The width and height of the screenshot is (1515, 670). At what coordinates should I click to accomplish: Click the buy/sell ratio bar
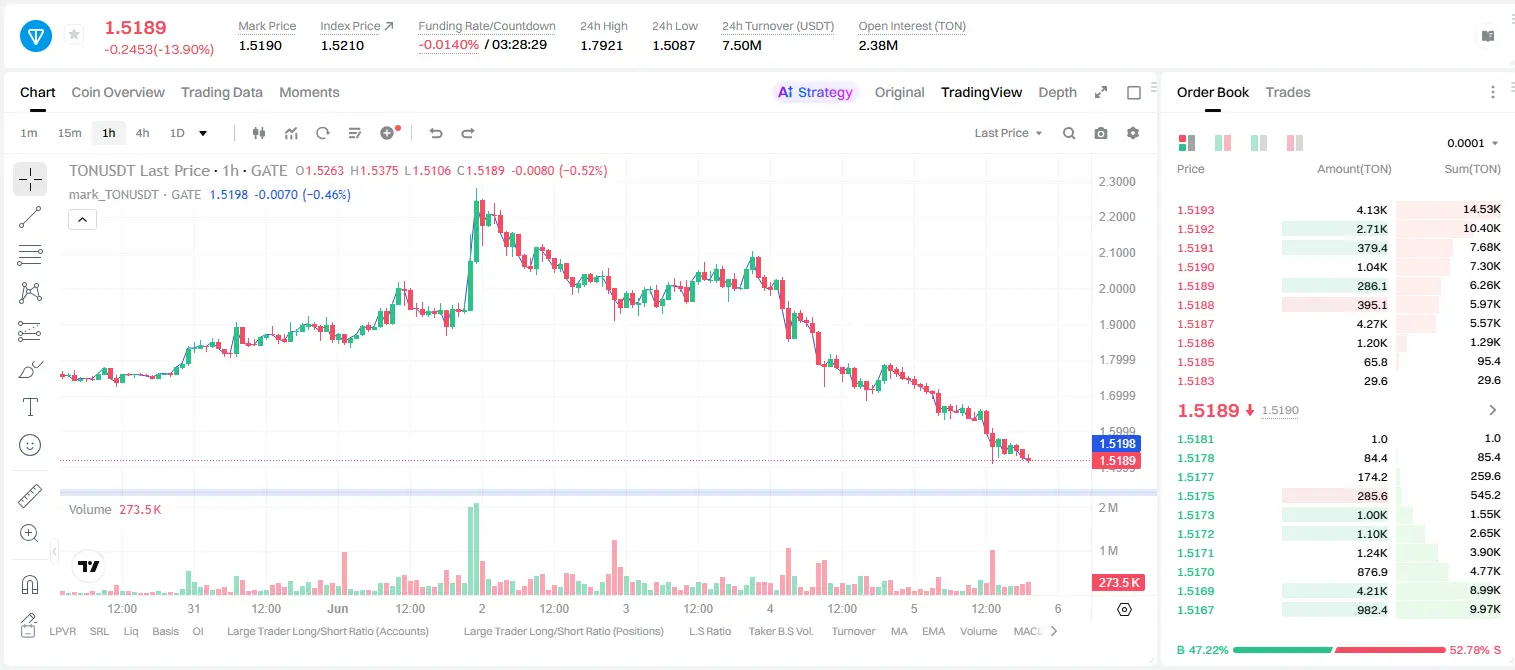1339,650
